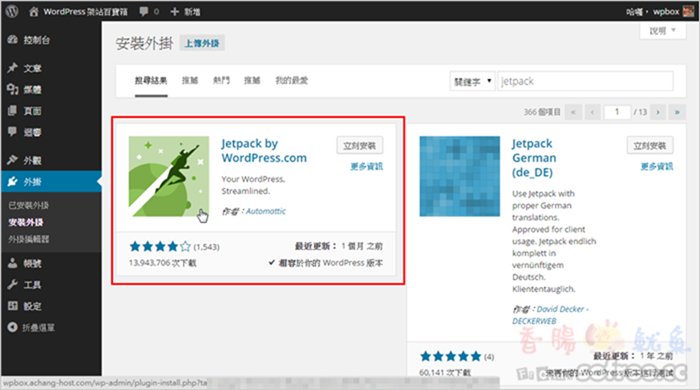Click the tools wrench icon
700x390 pixels.
coord(12,284)
